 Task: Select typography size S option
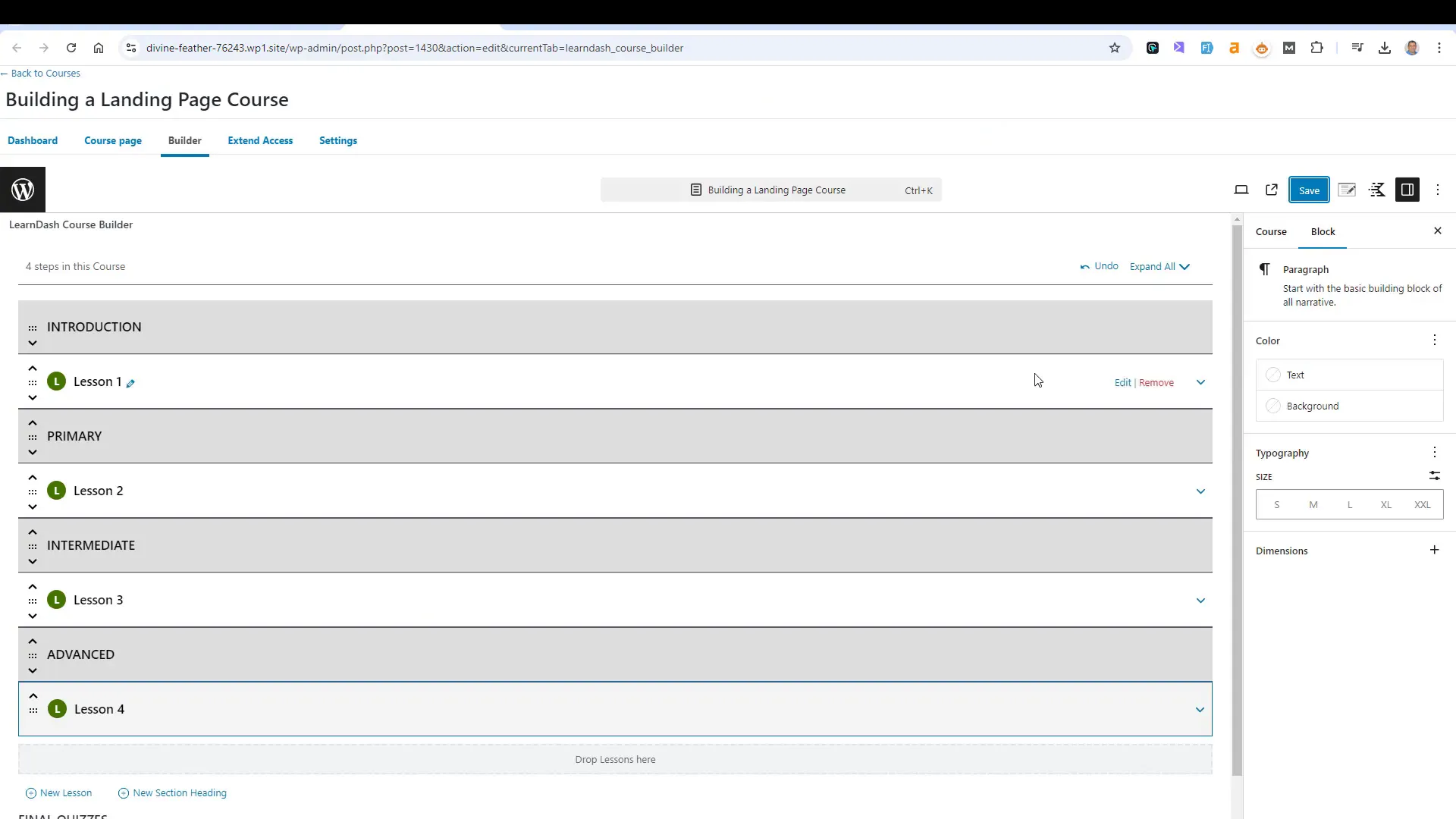click(1277, 504)
